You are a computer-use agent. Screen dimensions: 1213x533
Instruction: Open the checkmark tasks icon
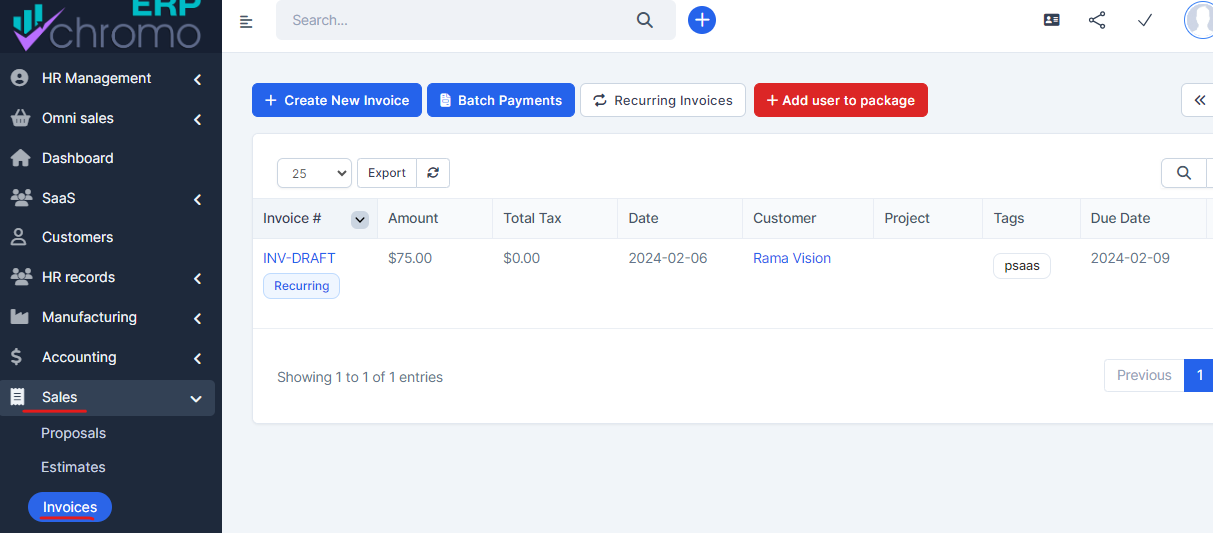pyautogui.click(x=1145, y=20)
